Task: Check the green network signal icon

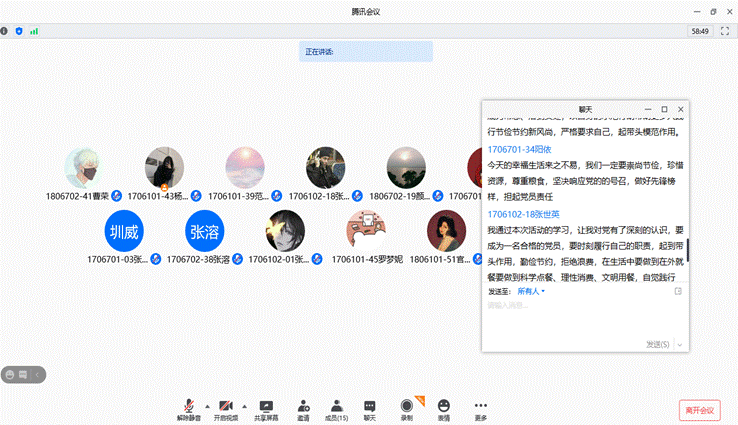Action: point(34,31)
